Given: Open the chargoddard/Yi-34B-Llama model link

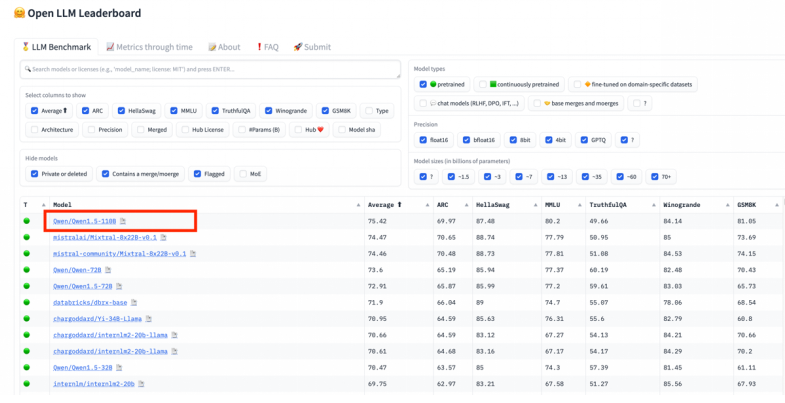Looking at the screenshot, I should (98, 319).
